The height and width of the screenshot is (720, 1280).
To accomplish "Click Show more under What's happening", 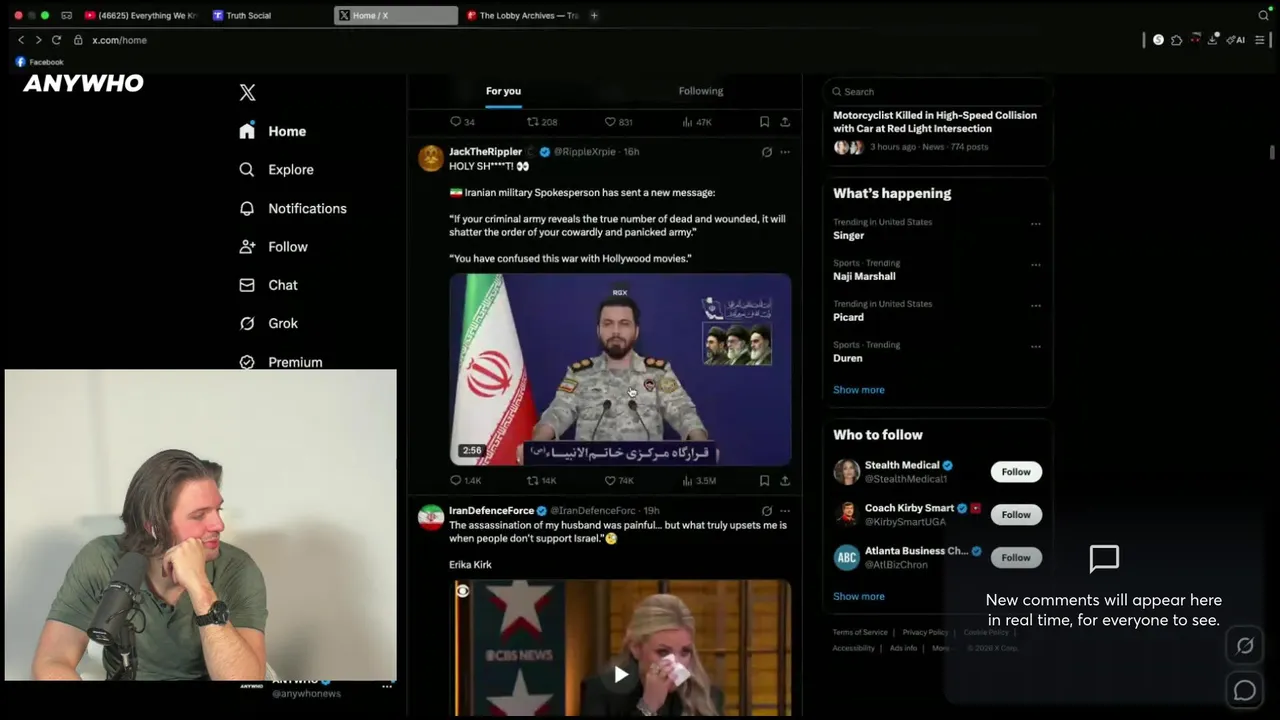I will (859, 390).
